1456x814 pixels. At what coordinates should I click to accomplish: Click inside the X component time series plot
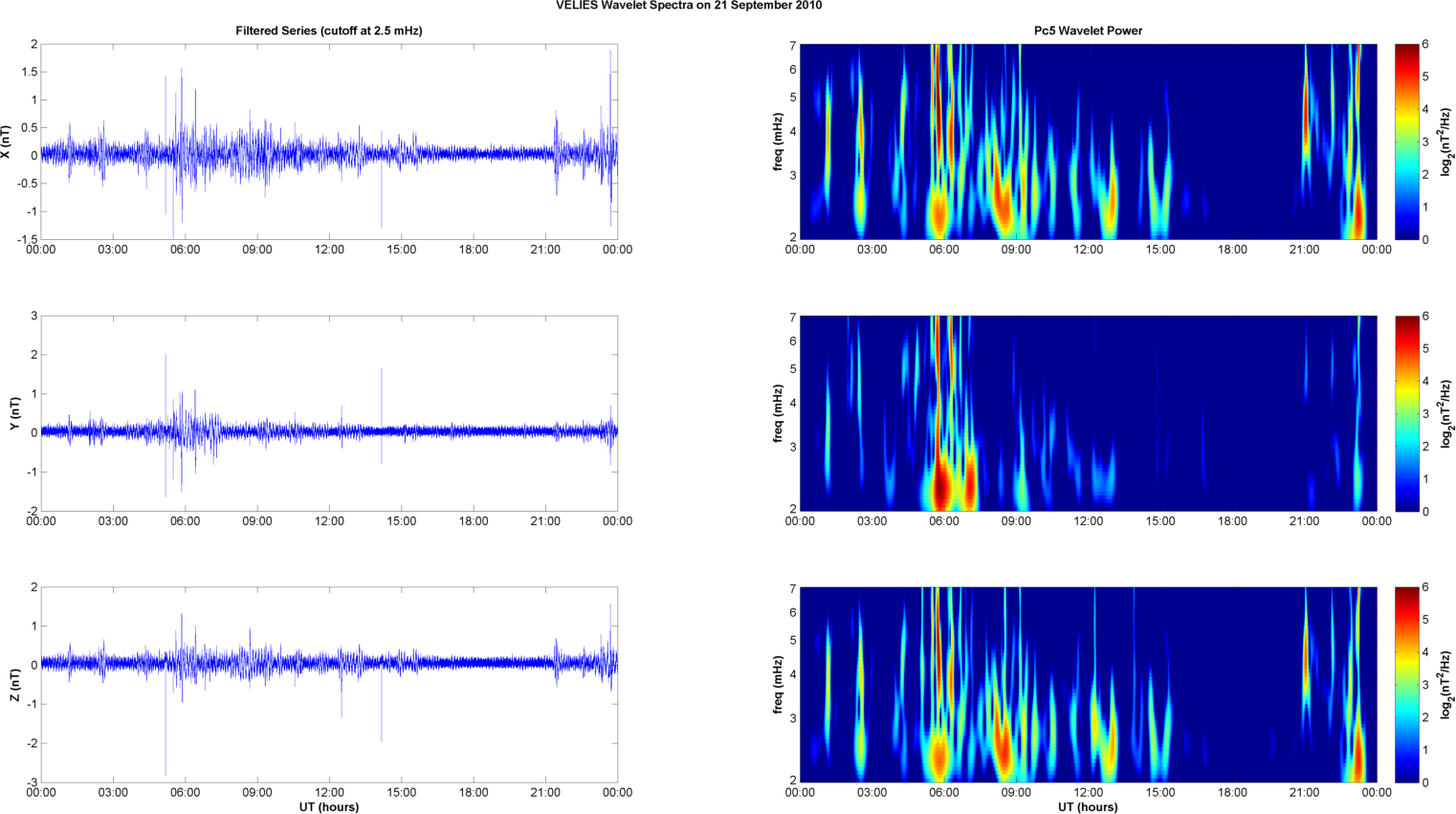[x=329, y=142]
